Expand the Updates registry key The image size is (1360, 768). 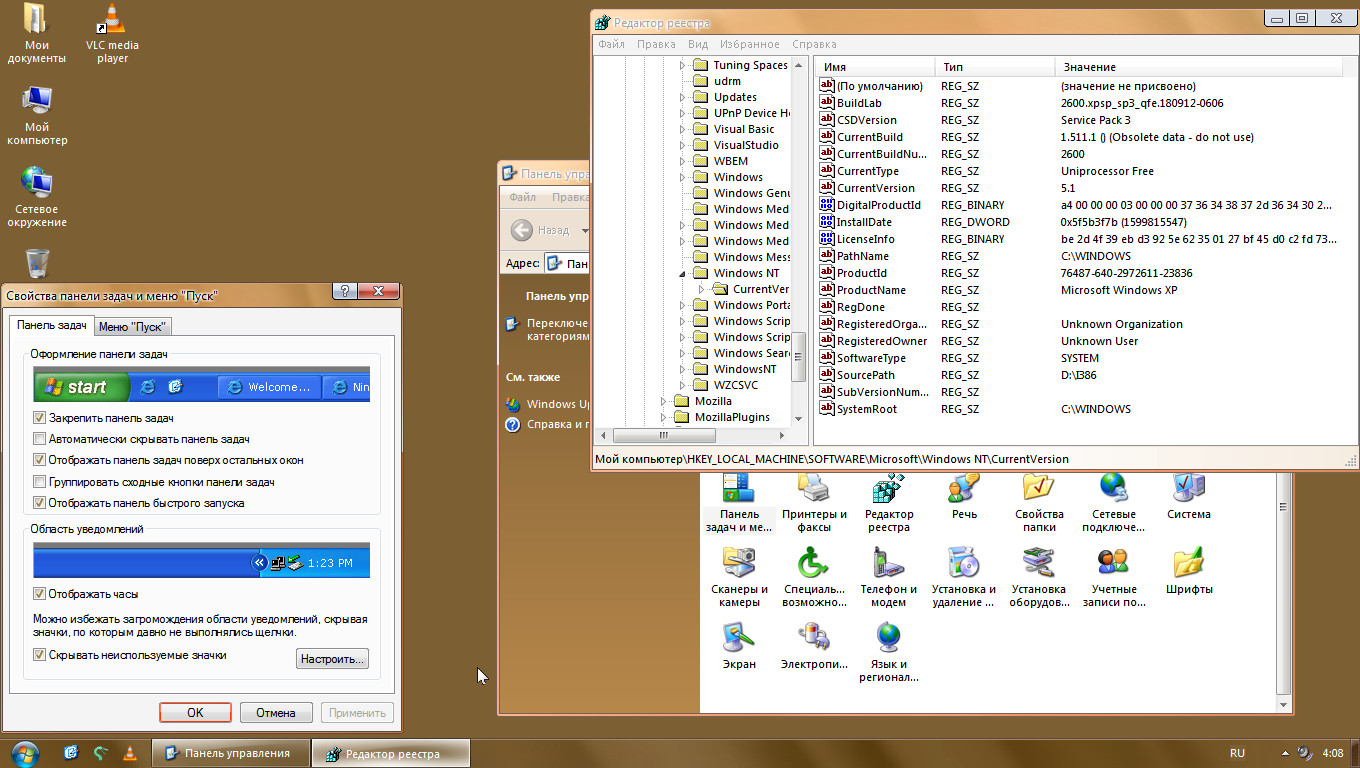coord(684,97)
